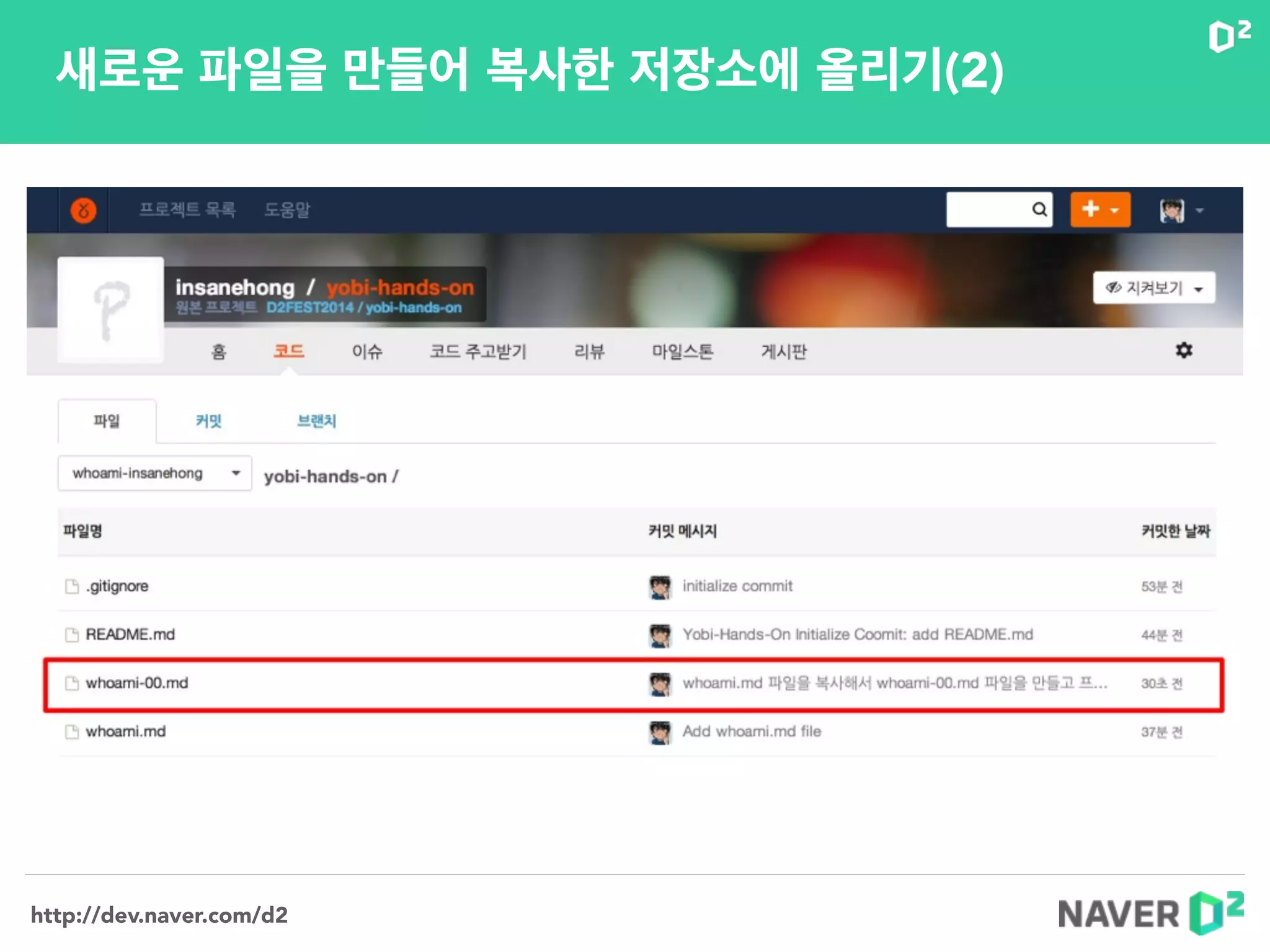The width and height of the screenshot is (1270, 952).
Task: Click the orange Yobi logo icon
Action: pyautogui.click(x=83, y=211)
